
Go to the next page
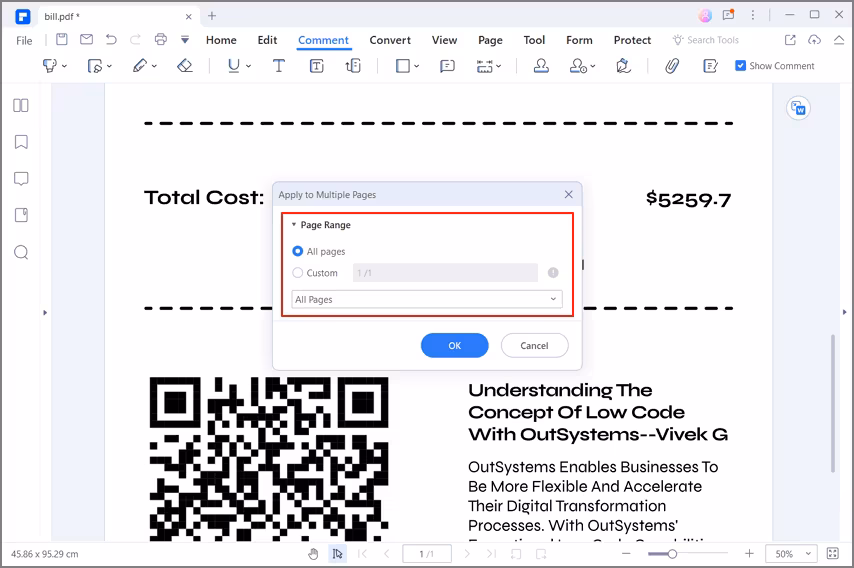[x=467, y=554]
